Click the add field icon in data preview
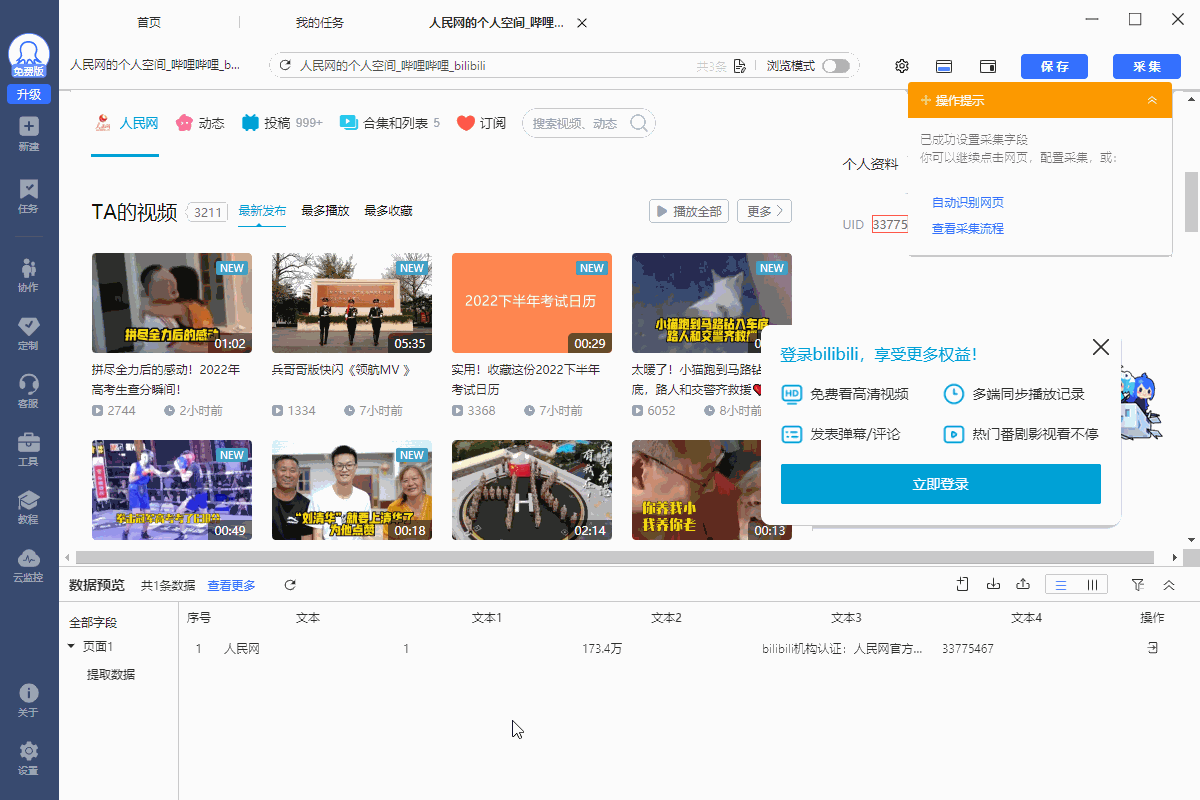Image resolution: width=1200 pixels, height=800 pixels. pos(962,584)
